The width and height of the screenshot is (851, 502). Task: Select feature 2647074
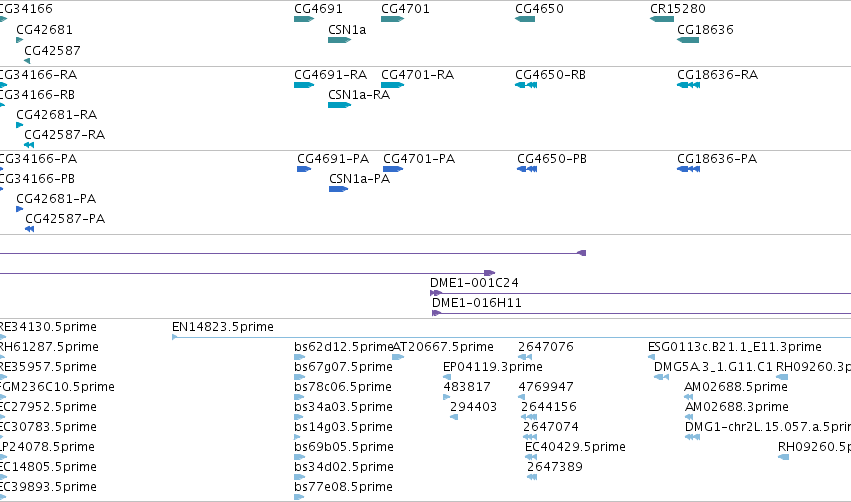(550, 427)
